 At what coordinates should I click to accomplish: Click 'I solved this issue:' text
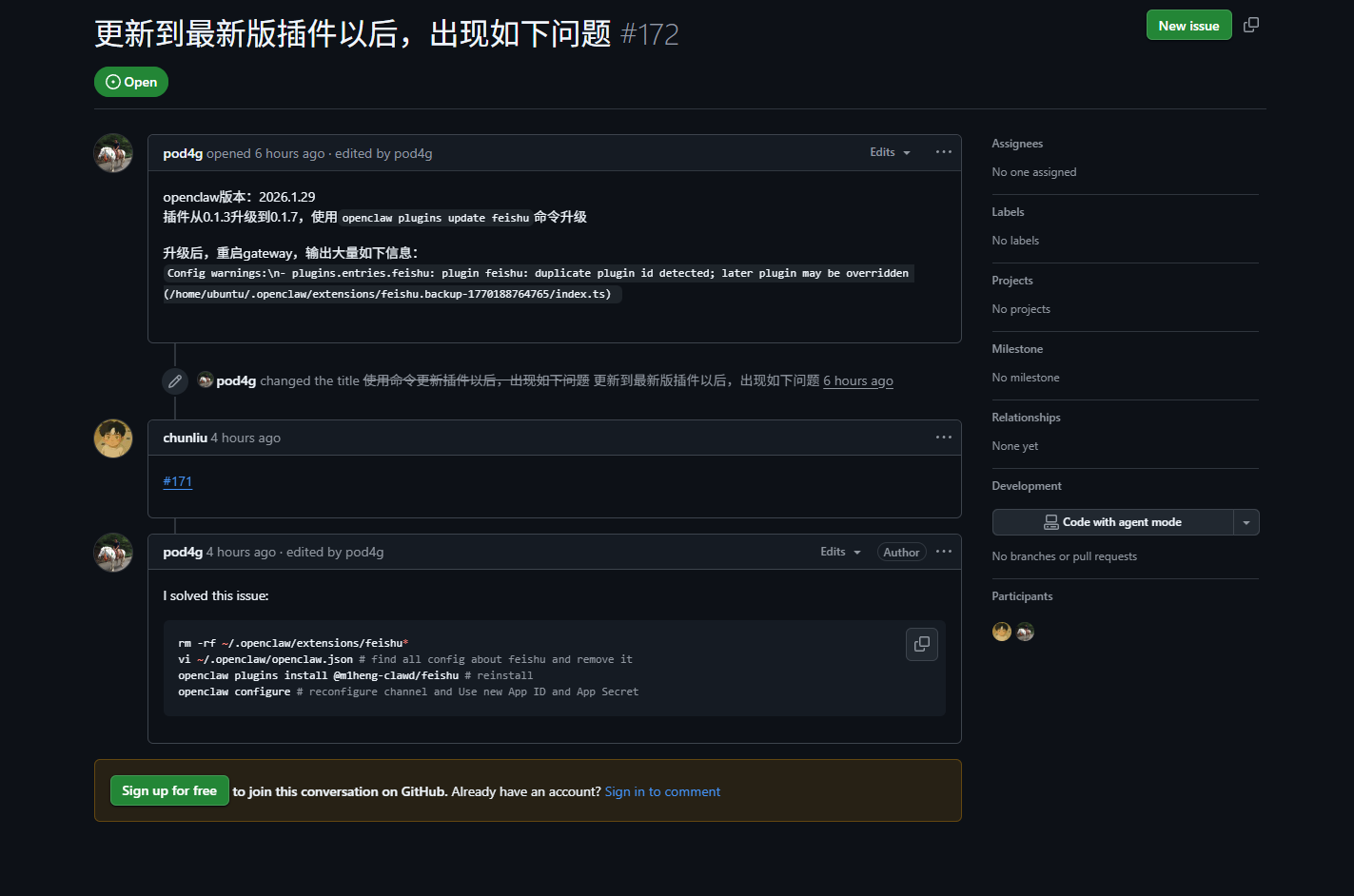point(216,595)
